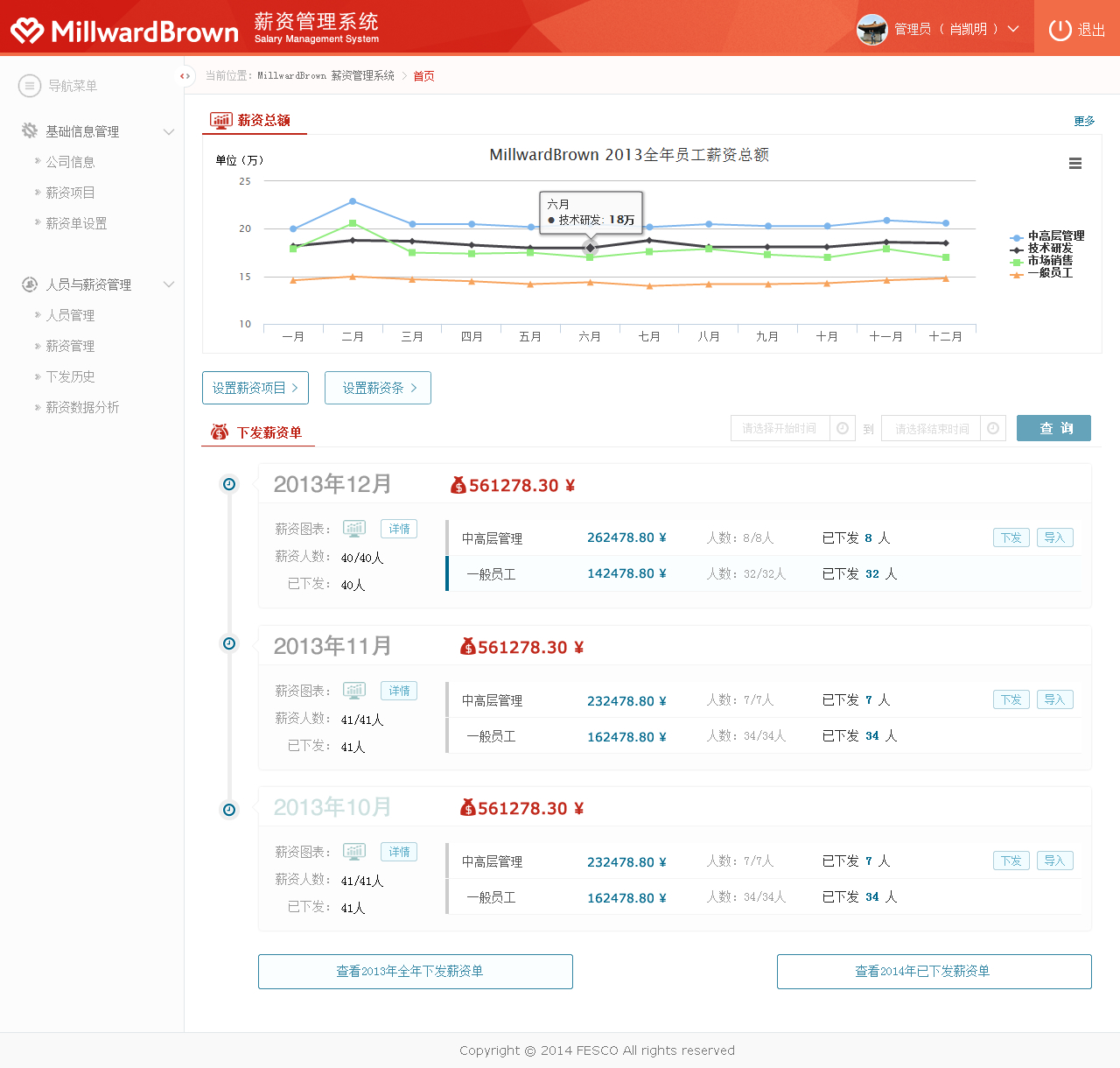Click the end time input field
Image resolution: width=1120 pixels, height=1068 pixels.
tap(931, 428)
